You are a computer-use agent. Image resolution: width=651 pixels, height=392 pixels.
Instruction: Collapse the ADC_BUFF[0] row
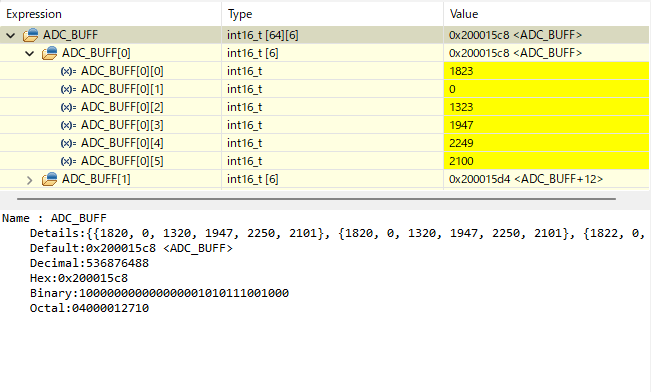pyautogui.click(x=29, y=53)
